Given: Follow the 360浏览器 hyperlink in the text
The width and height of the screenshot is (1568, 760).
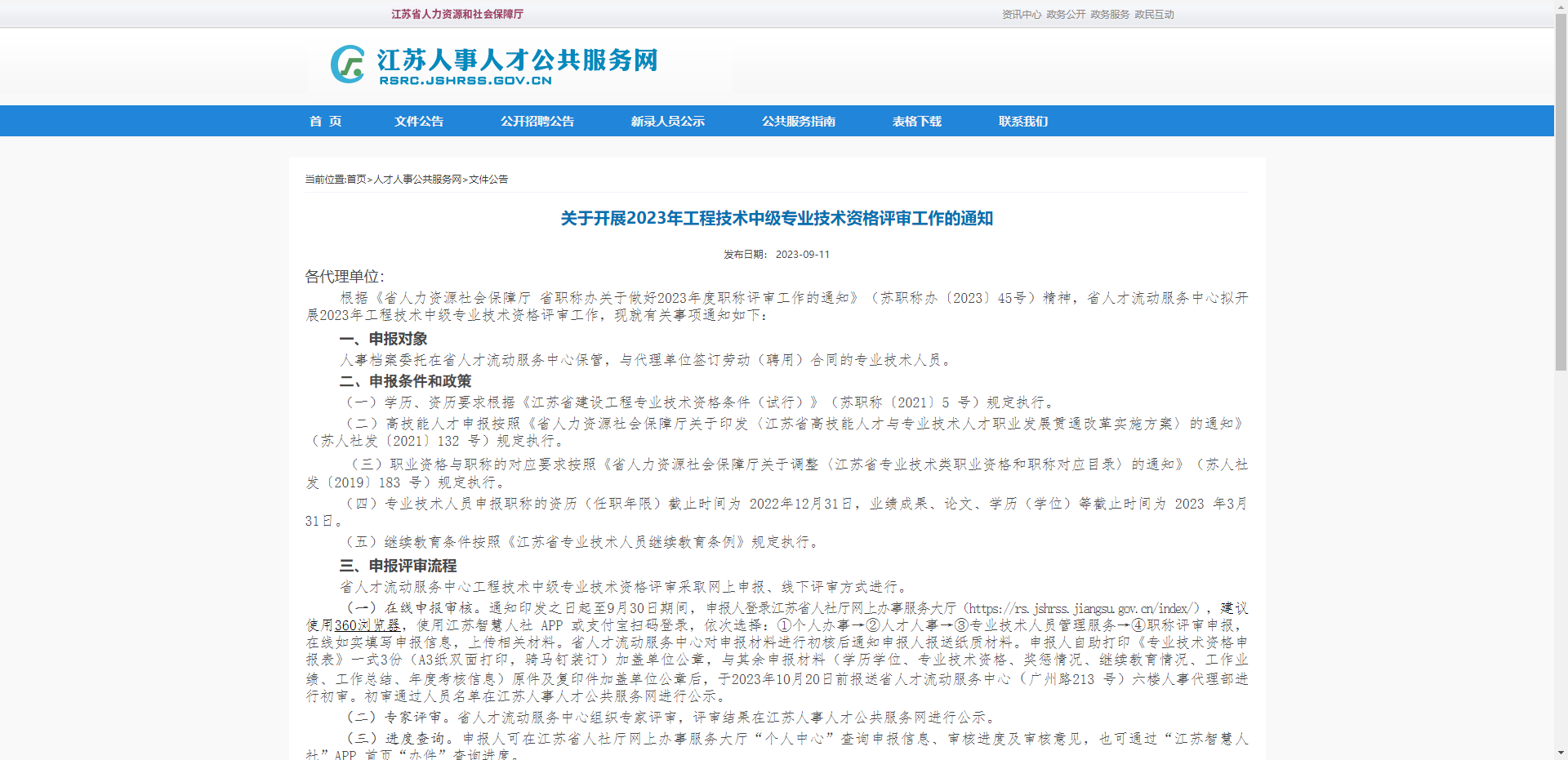Looking at the screenshot, I should click(367, 625).
